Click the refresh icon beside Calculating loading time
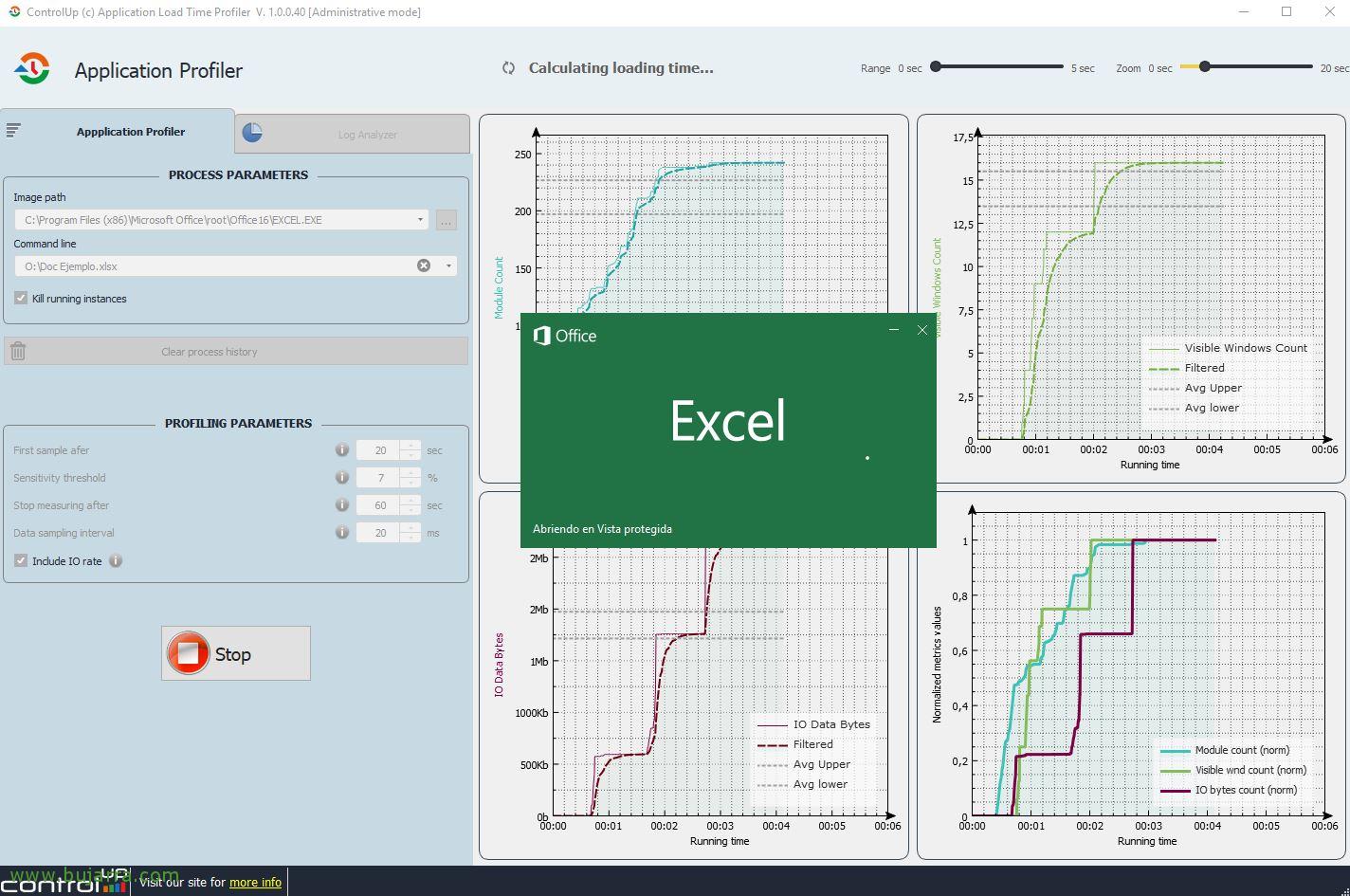This screenshot has height=896, width=1350. point(509,68)
